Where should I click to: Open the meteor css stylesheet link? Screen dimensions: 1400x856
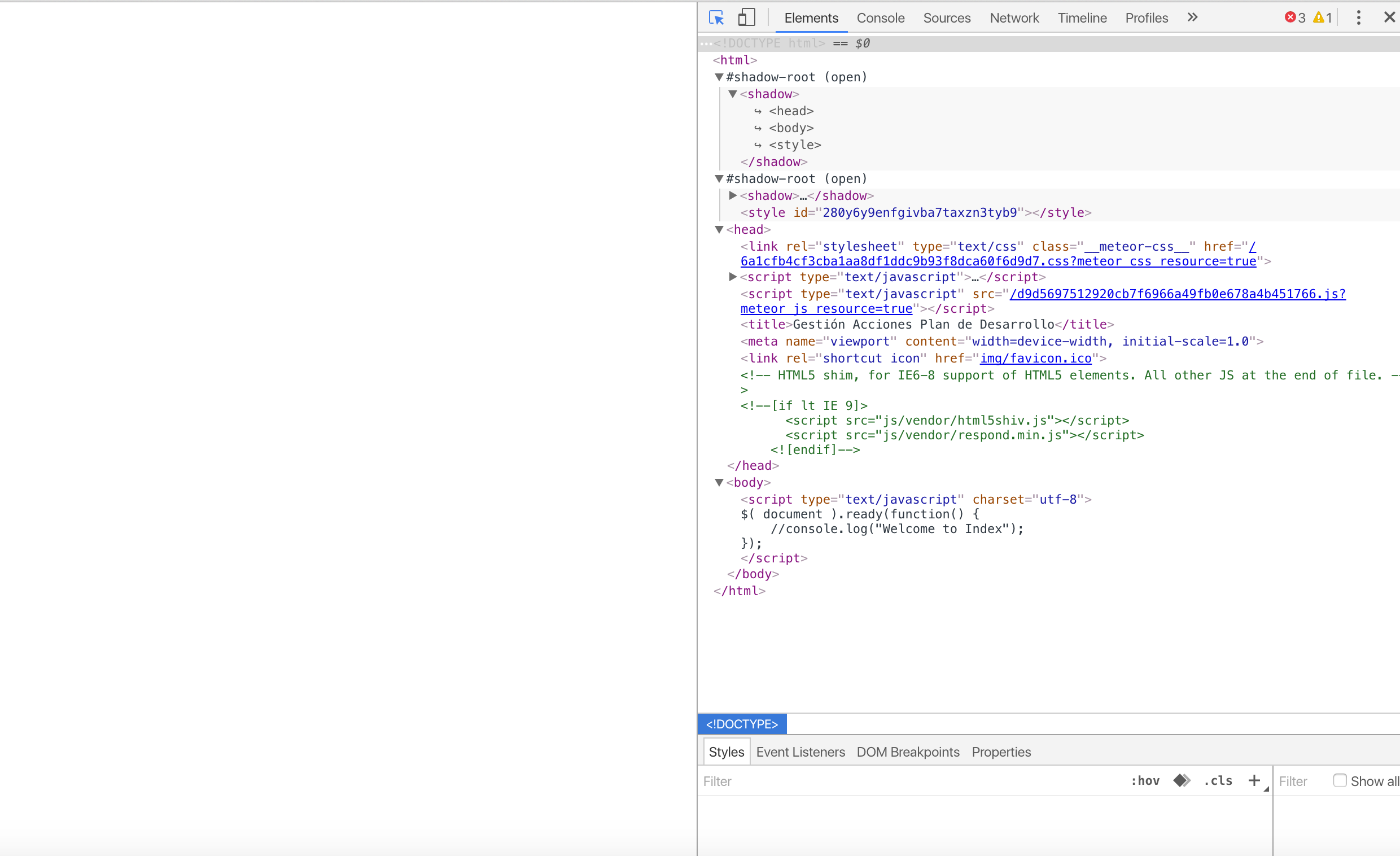coord(998,261)
